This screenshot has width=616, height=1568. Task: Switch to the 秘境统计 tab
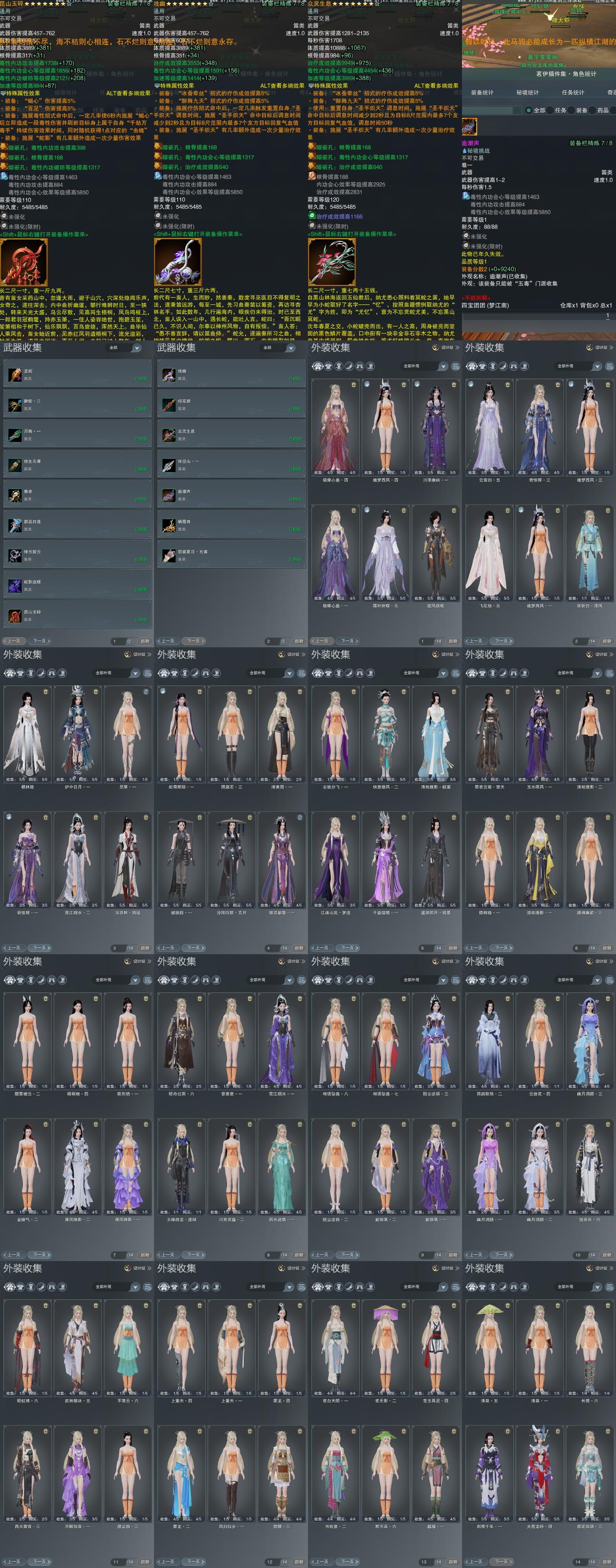click(x=527, y=92)
